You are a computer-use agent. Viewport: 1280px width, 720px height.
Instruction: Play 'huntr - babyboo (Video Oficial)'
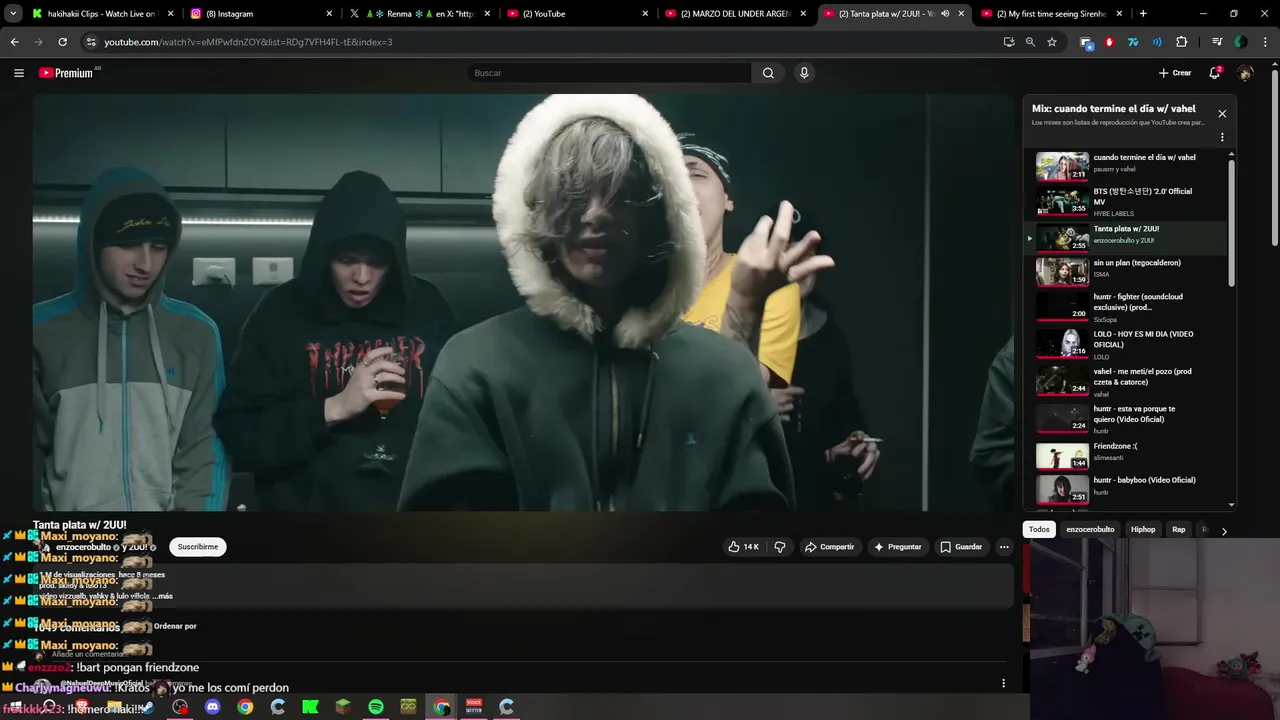pos(1130,488)
